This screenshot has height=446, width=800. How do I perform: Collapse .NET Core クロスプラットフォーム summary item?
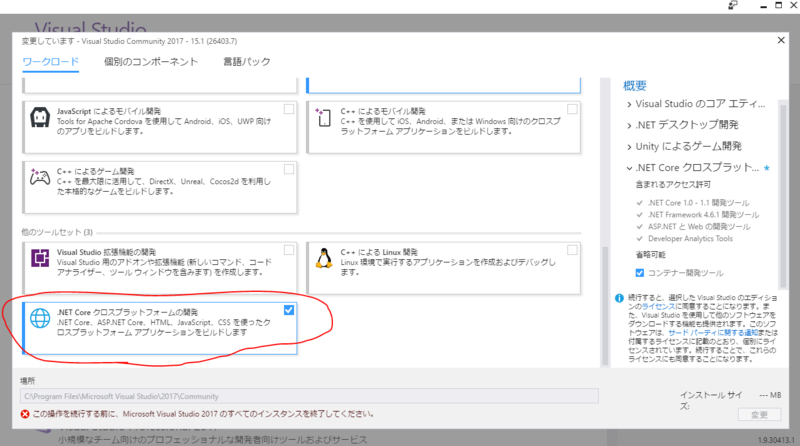[x=629, y=168]
